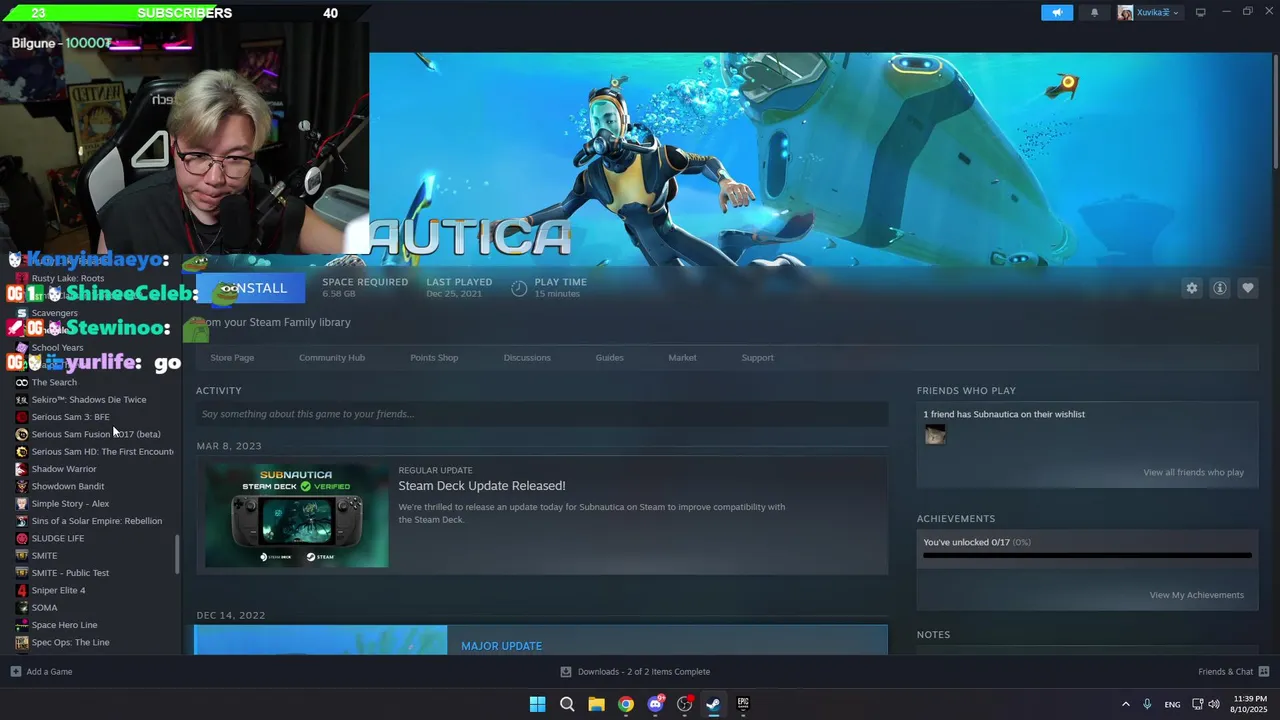This screenshot has height=720, width=1280.
Task: Select SOMA in library list
Action: [44, 607]
